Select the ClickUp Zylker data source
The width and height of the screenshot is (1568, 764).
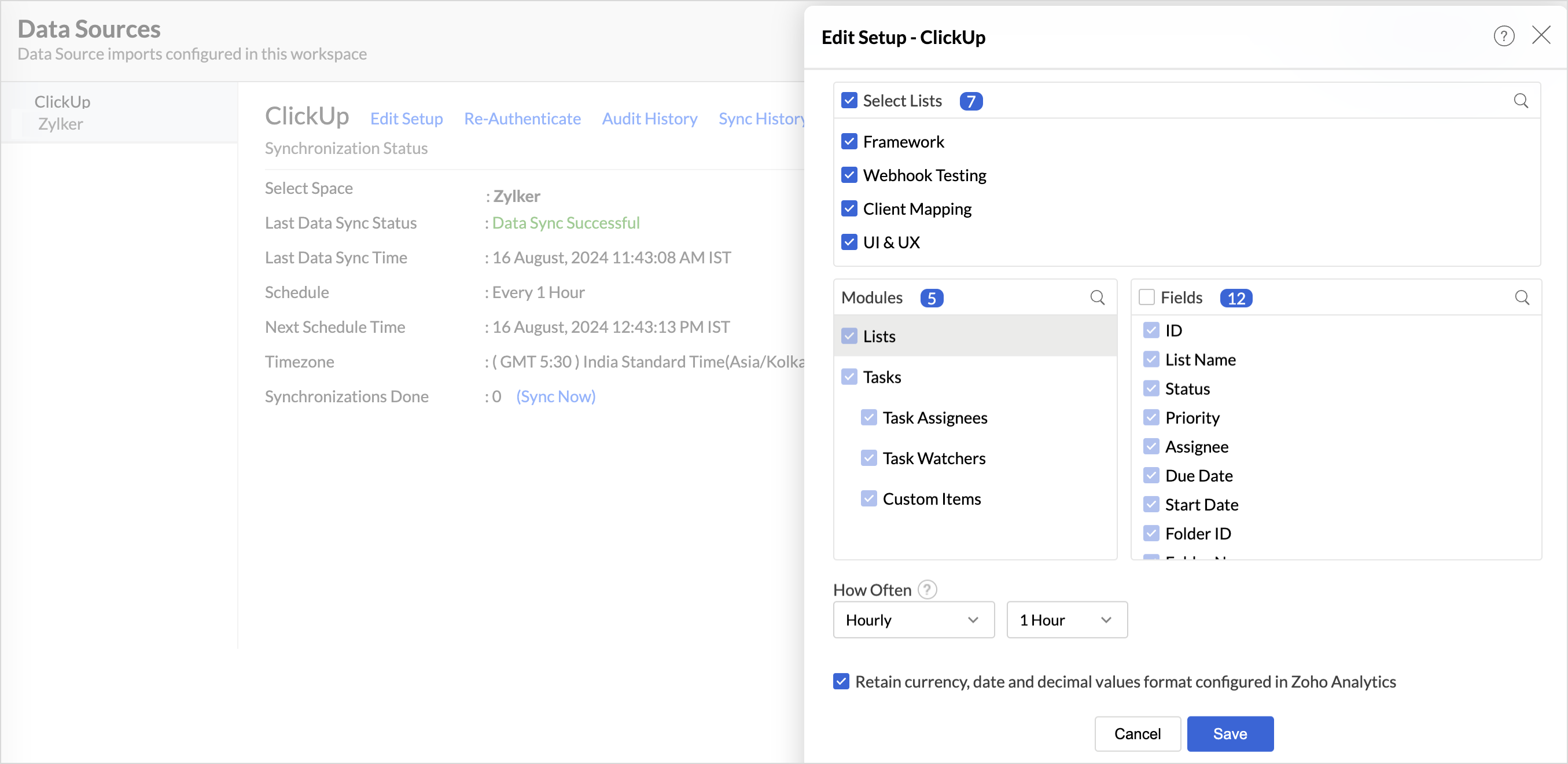pos(119,113)
